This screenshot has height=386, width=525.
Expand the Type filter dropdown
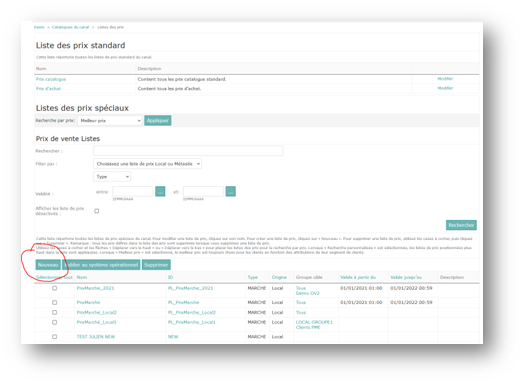click(x=112, y=176)
